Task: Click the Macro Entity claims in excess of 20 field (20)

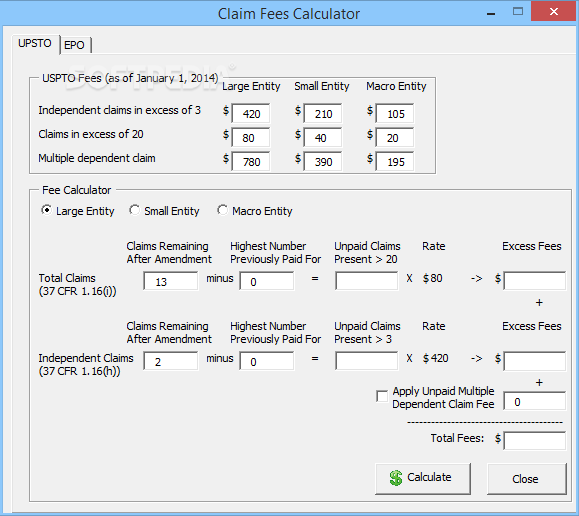Action: click(394, 137)
